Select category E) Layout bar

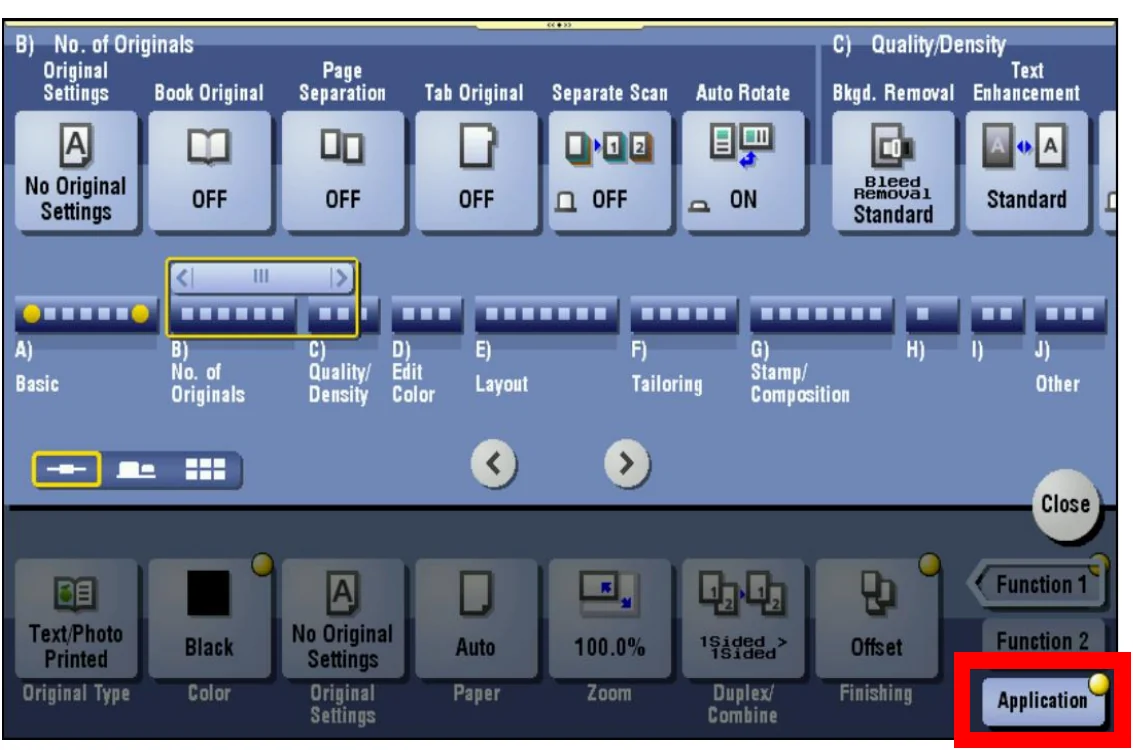546,314
